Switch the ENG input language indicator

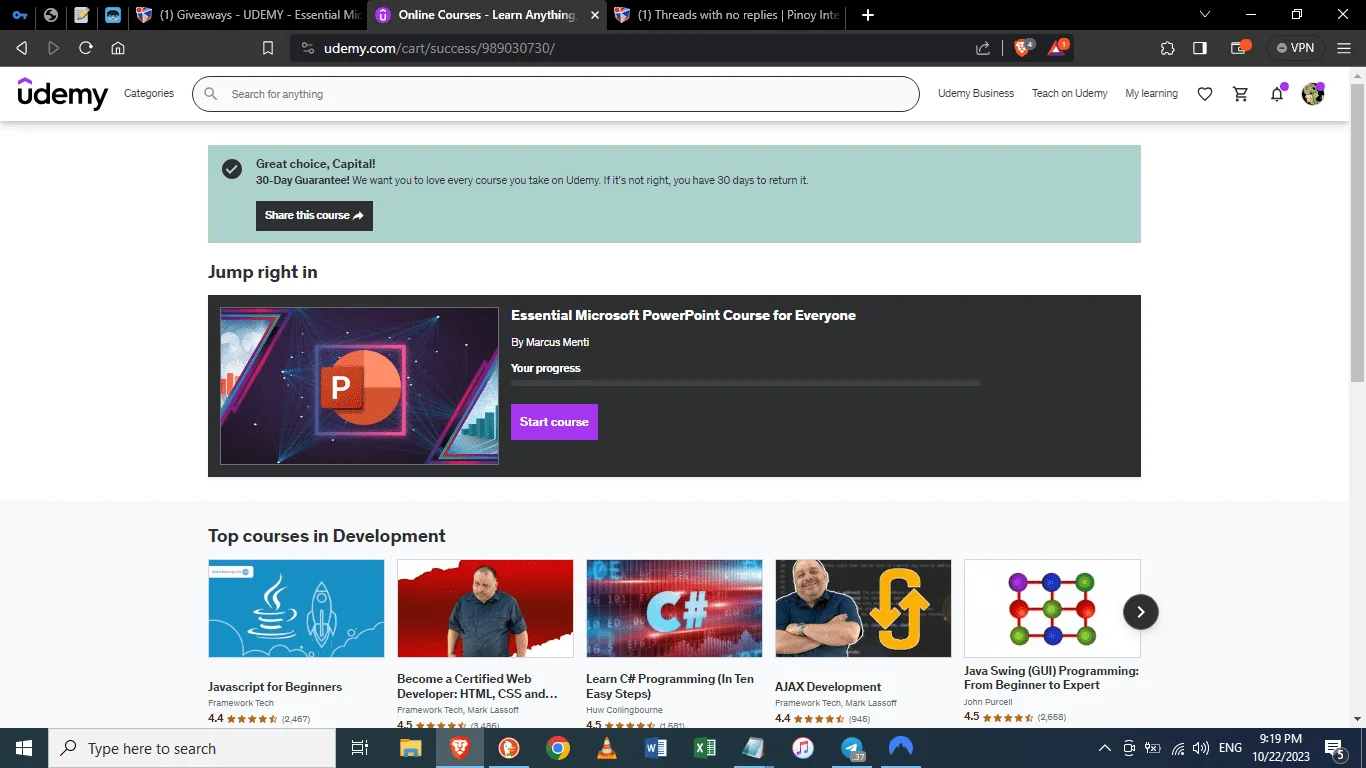coord(1230,748)
